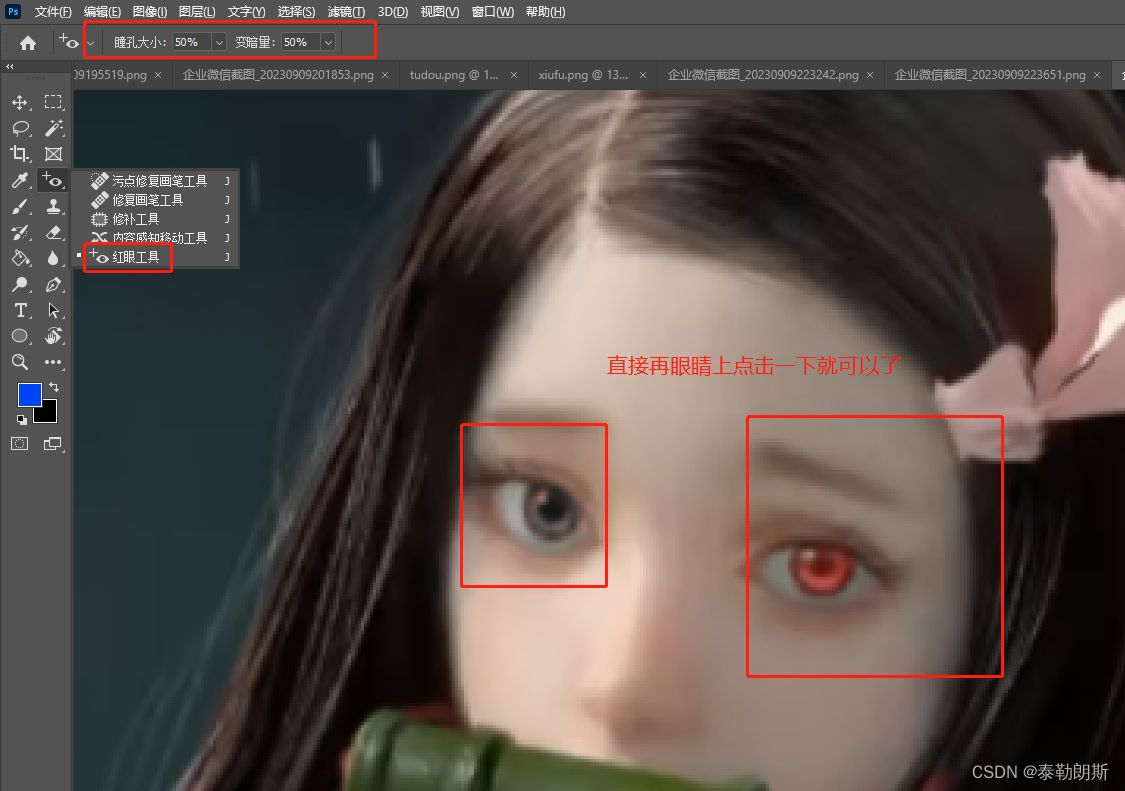This screenshot has height=791, width=1125.
Task: Open the 滤镜(T) menu
Action: tap(346, 12)
